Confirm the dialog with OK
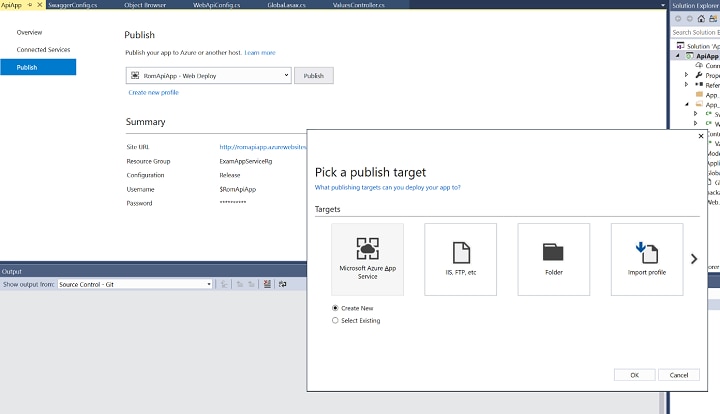This screenshot has height=414, width=720. [635, 375]
